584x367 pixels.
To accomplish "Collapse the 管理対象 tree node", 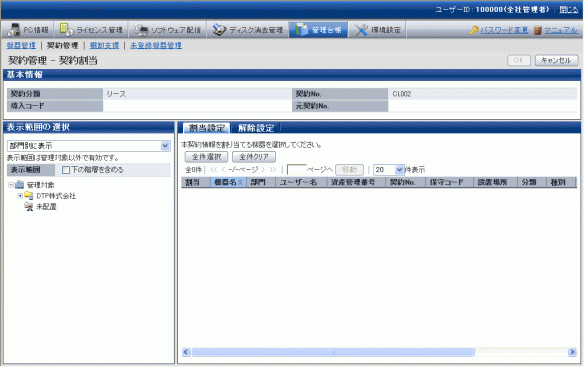I will coord(11,185).
